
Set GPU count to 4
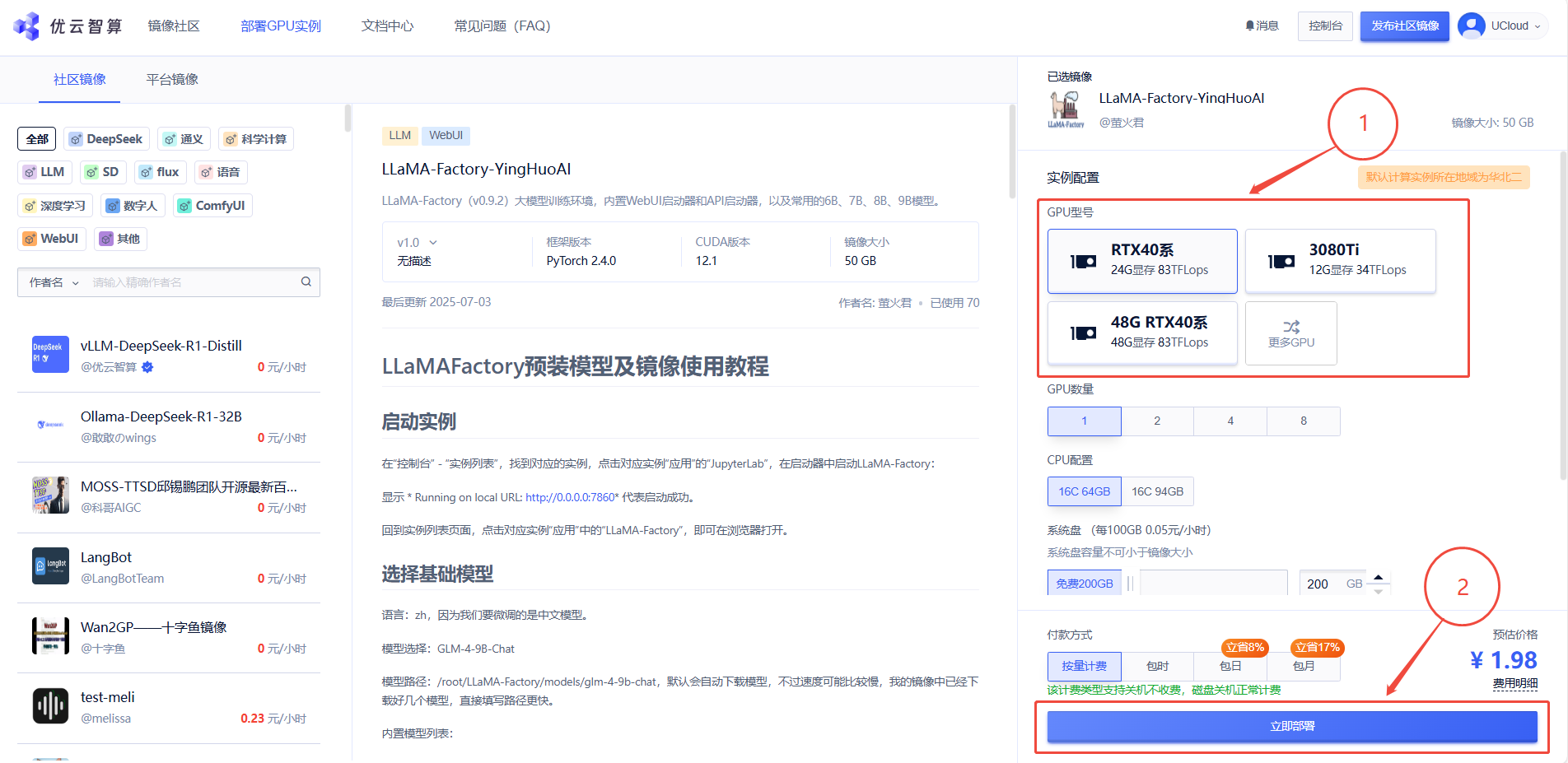(1230, 421)
